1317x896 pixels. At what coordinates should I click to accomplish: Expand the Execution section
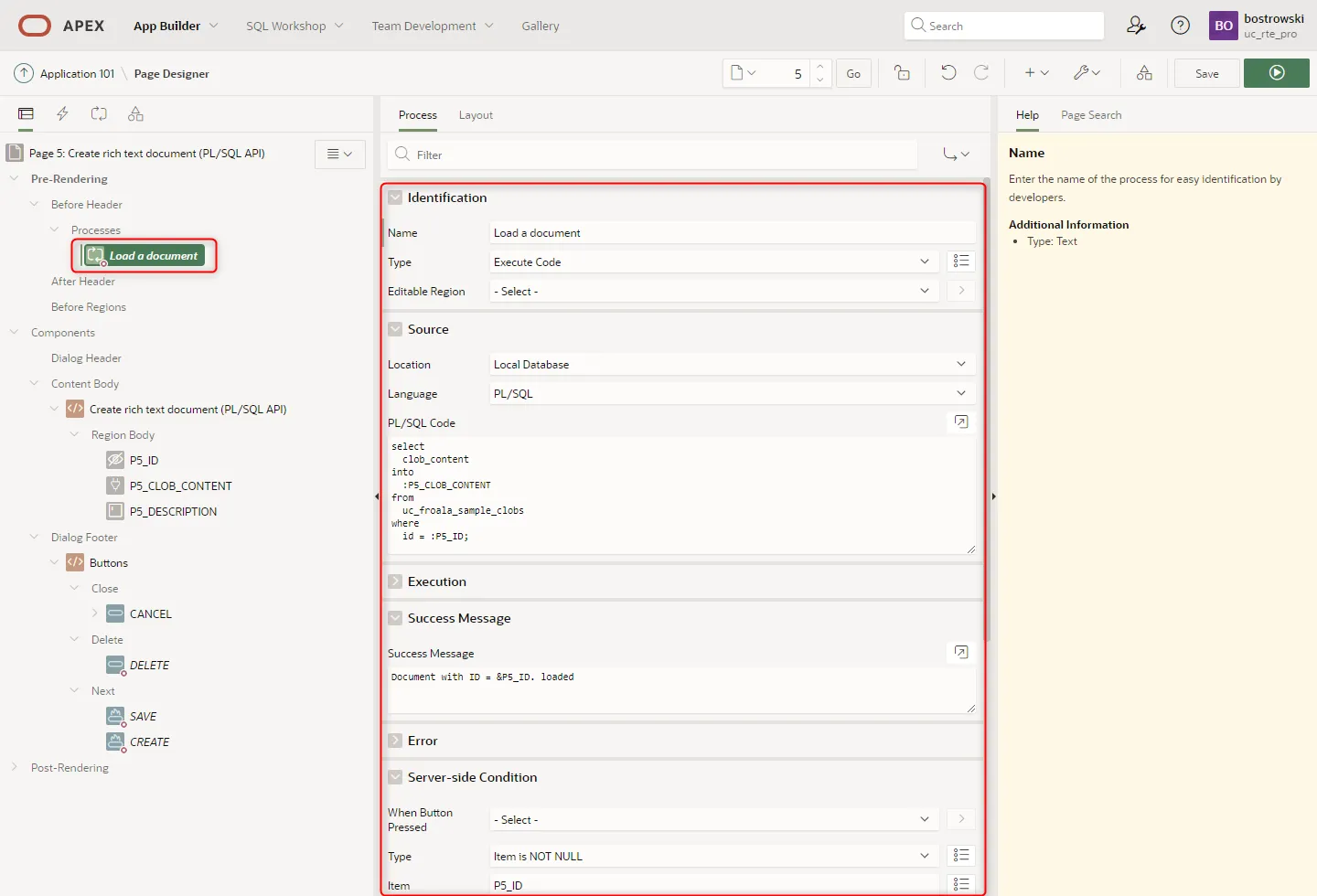[395, 581]
